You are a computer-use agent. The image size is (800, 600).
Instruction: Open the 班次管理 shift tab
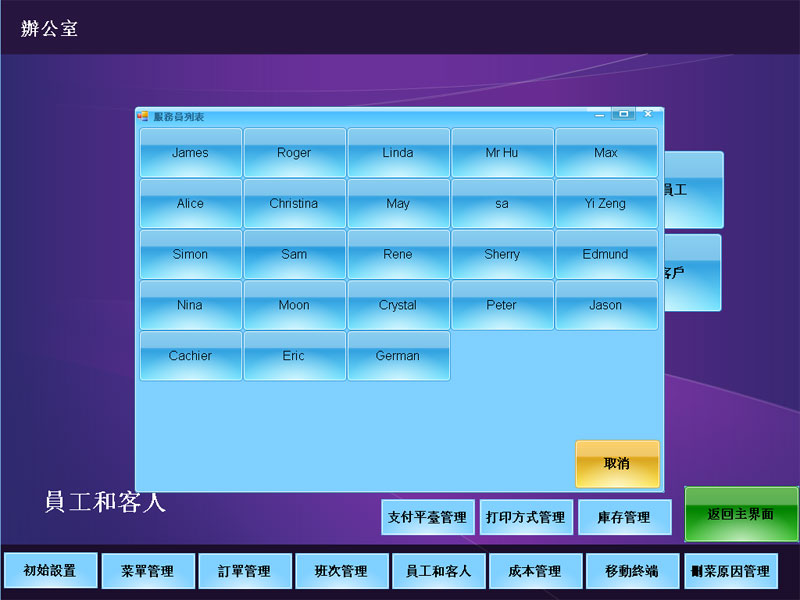(341, 571)
